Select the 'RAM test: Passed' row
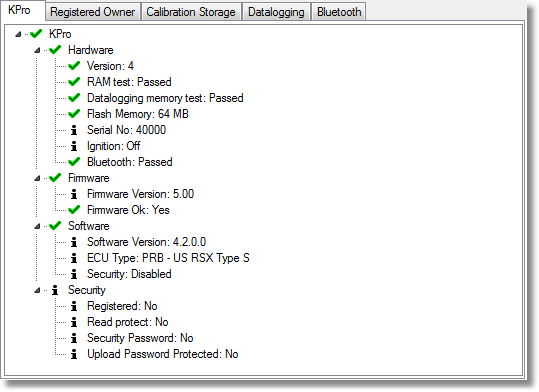This screenshot has width=539, height=392. click(x=129, y=82)
